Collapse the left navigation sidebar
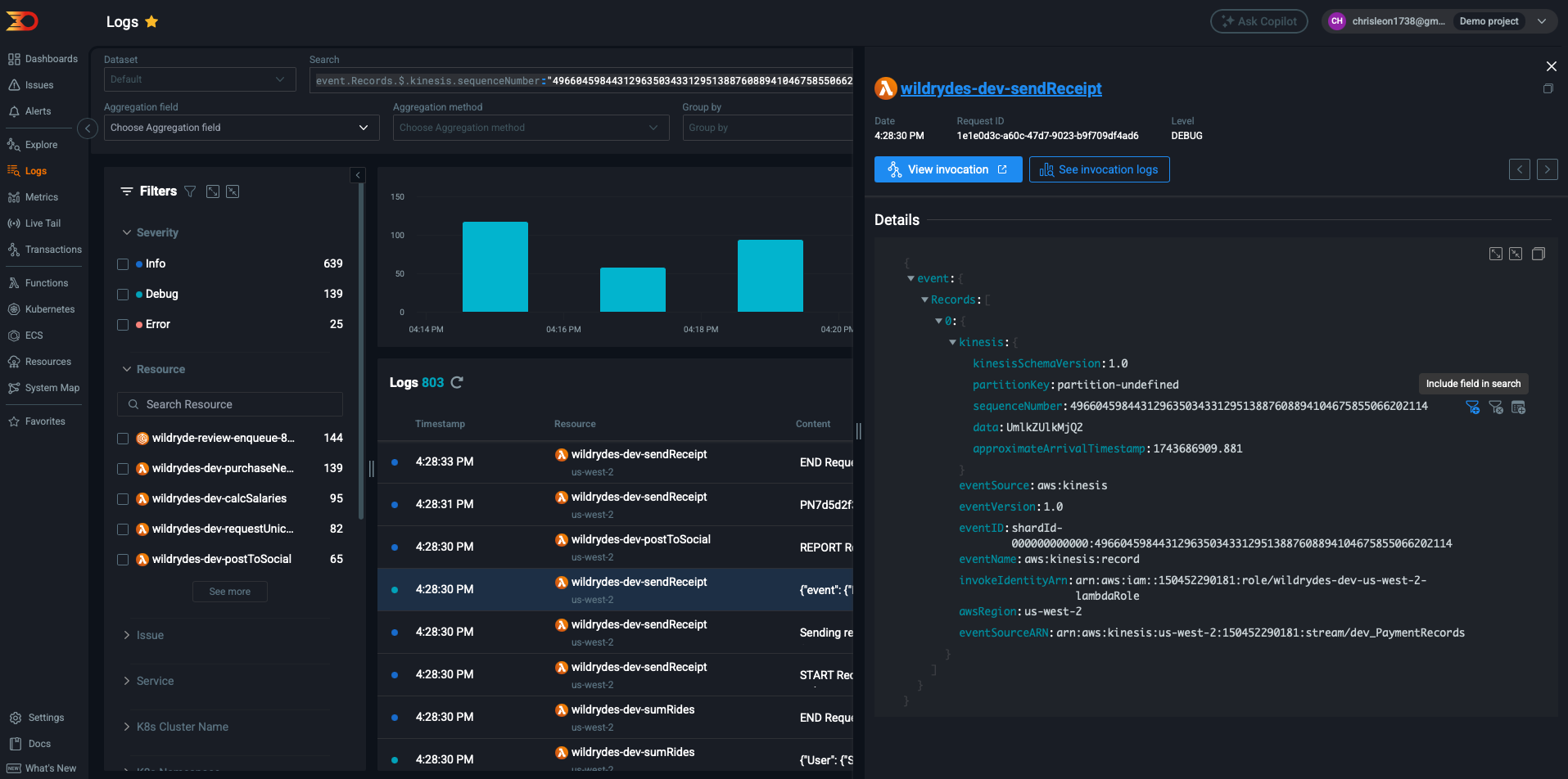The width and height of the screenshot is (1568, 779). tap(88, 128)
